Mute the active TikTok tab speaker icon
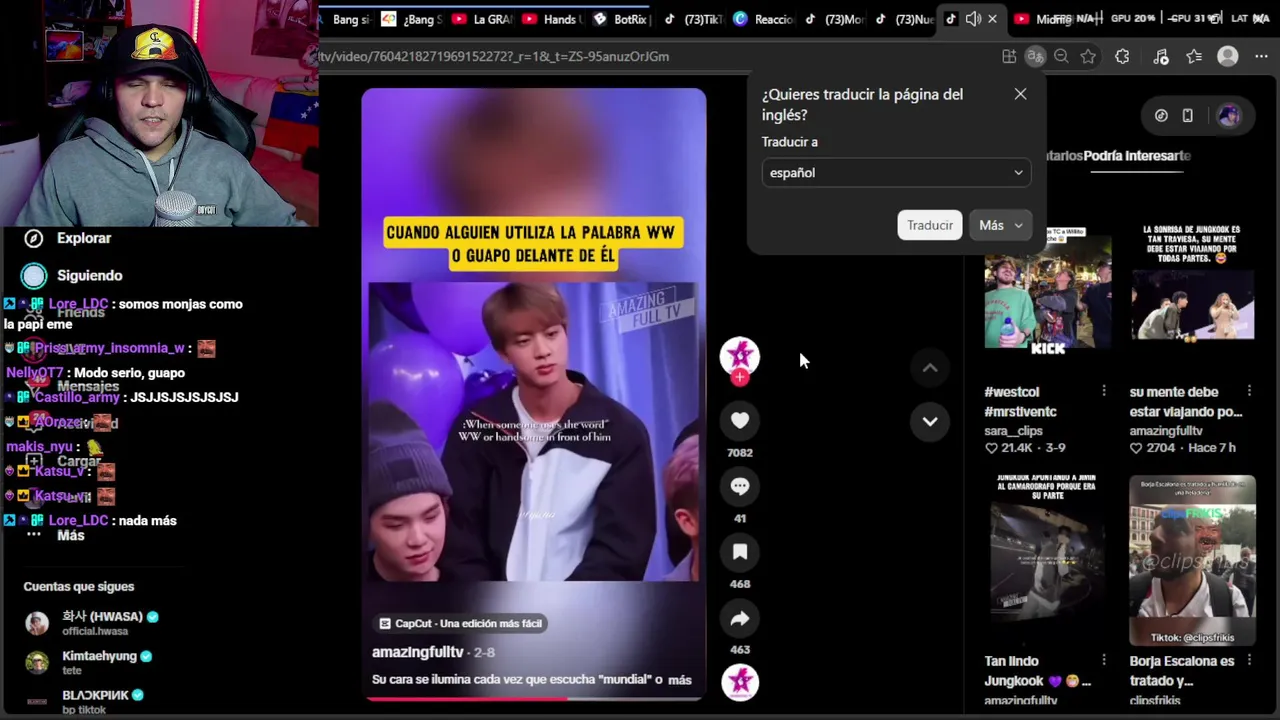 pos(973,19)
